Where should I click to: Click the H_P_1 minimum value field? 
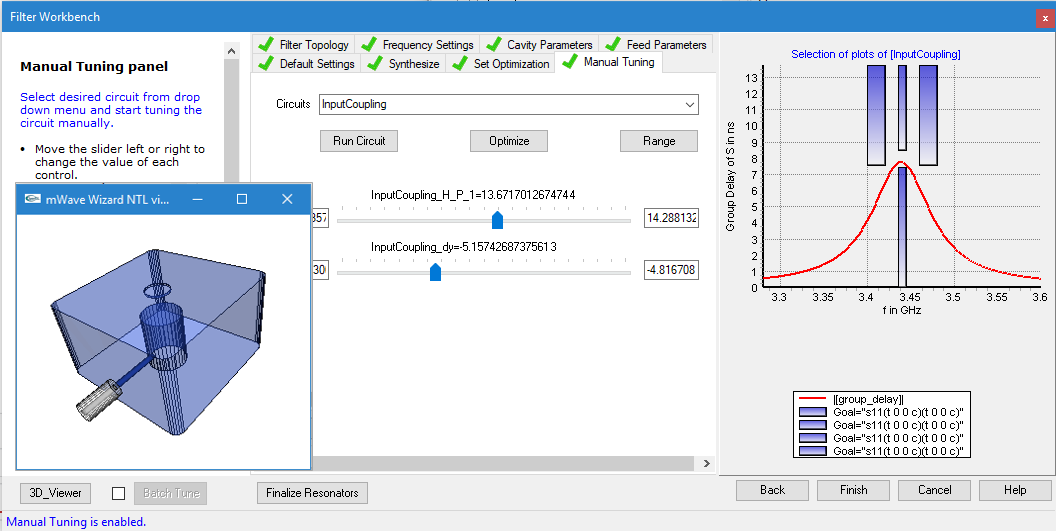point(320,218)
